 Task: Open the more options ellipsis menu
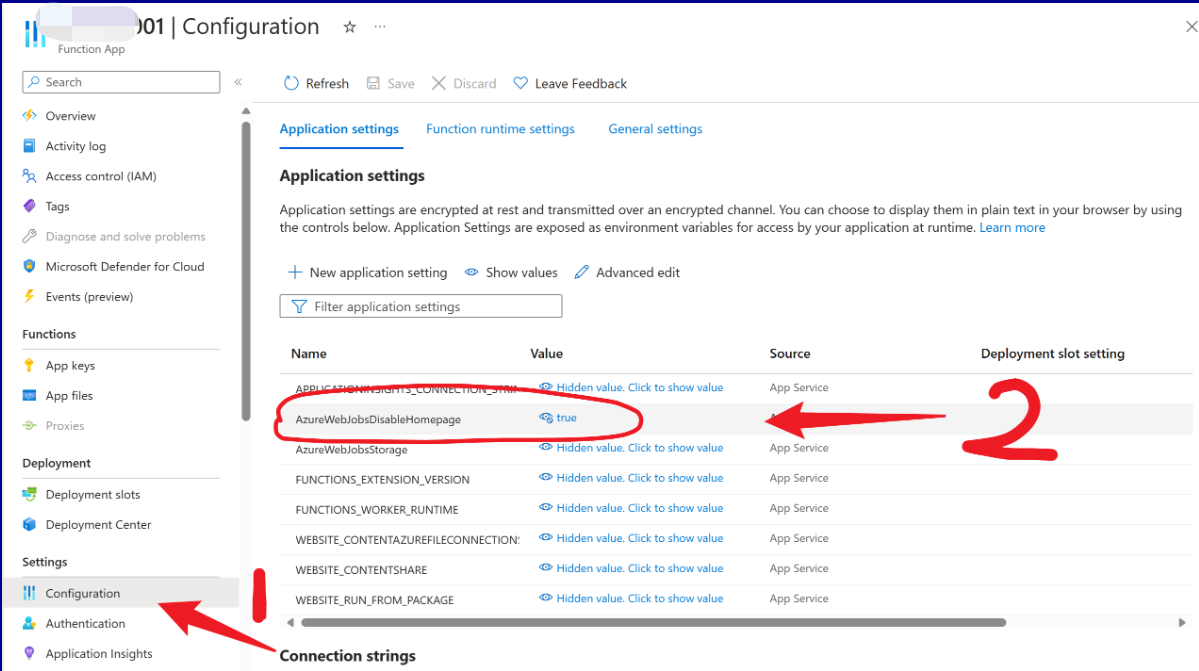(380, 28)
